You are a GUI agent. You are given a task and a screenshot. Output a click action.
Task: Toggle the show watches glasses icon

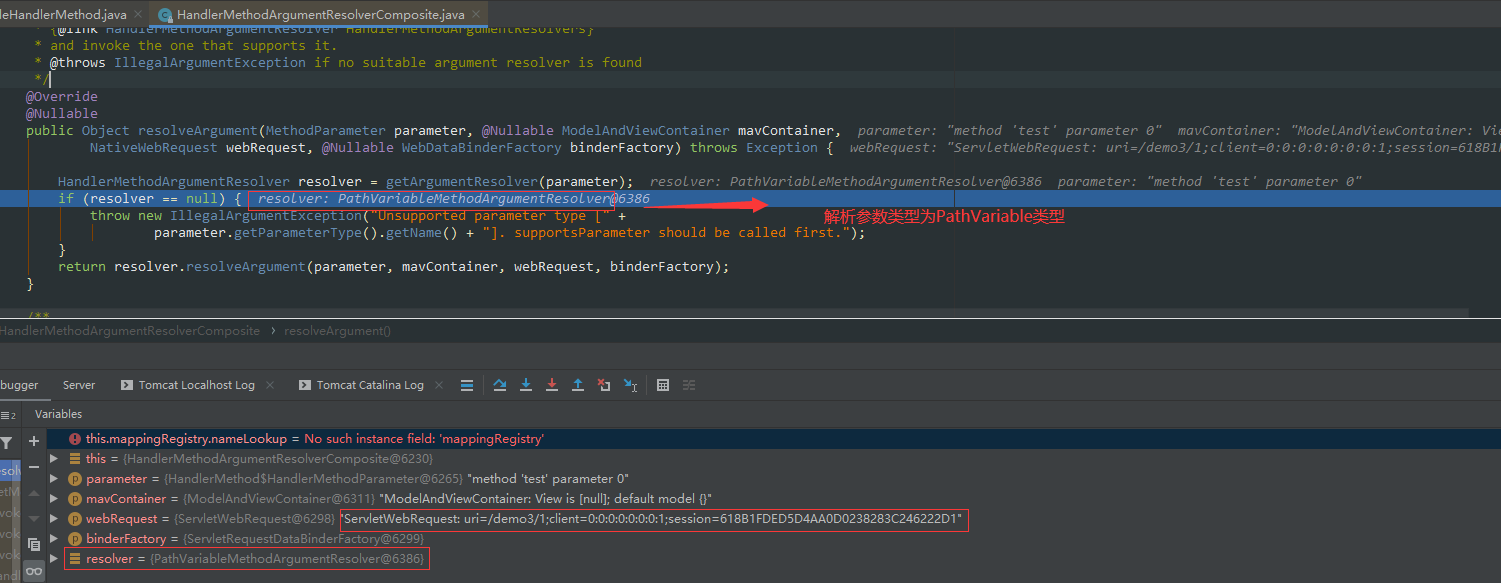point(34,572)
